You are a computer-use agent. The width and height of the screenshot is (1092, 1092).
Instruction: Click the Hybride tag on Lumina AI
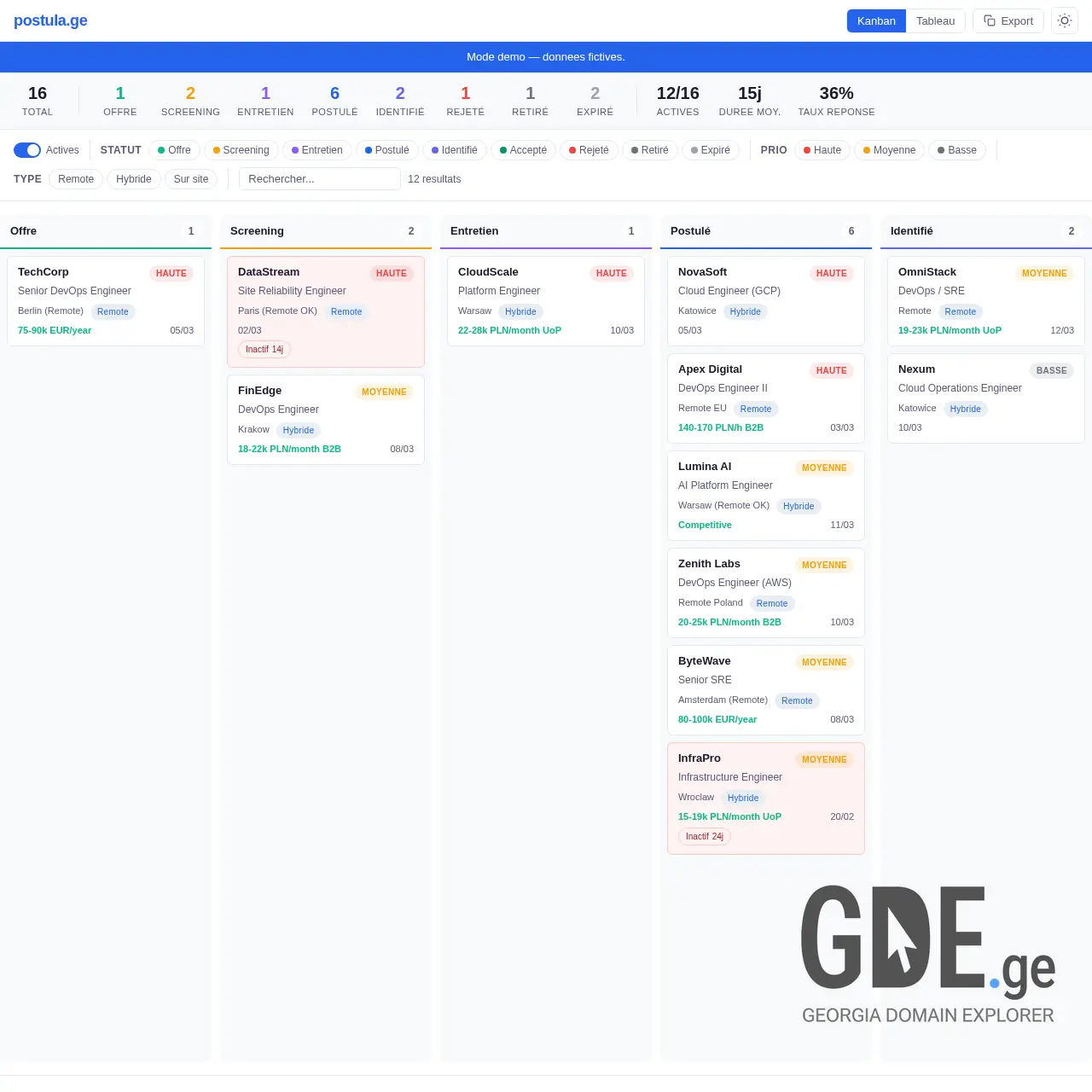[x=799, y=507]
